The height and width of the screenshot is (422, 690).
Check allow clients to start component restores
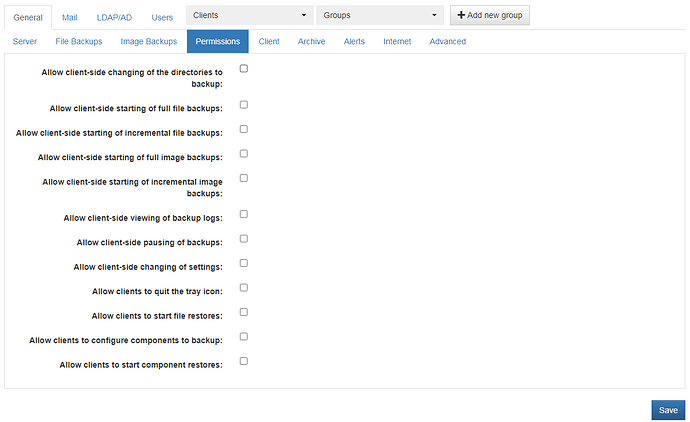point(244,361)
